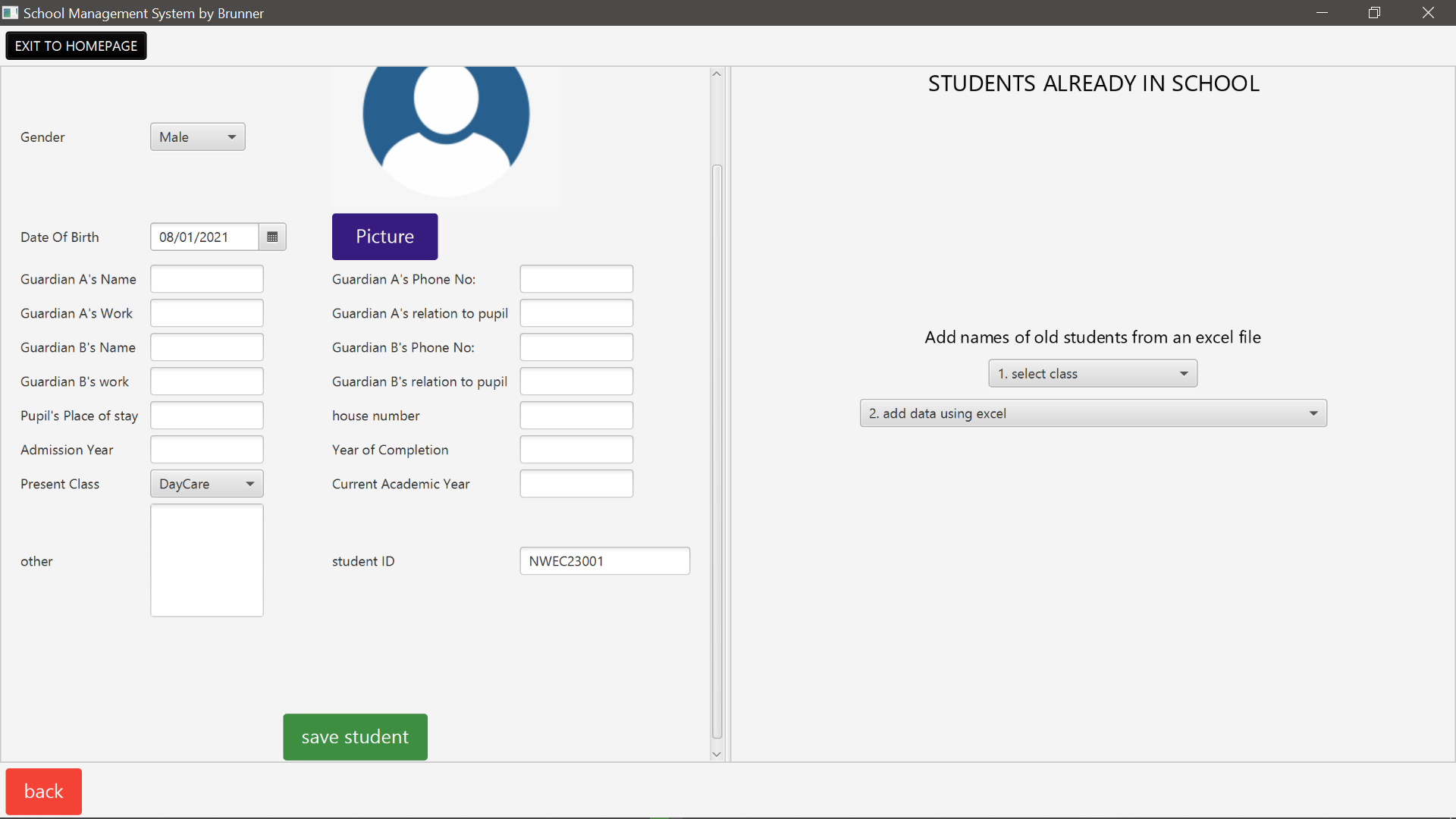
Task: Click Guardian A's relation to pupil field
Action: point(576,313)
